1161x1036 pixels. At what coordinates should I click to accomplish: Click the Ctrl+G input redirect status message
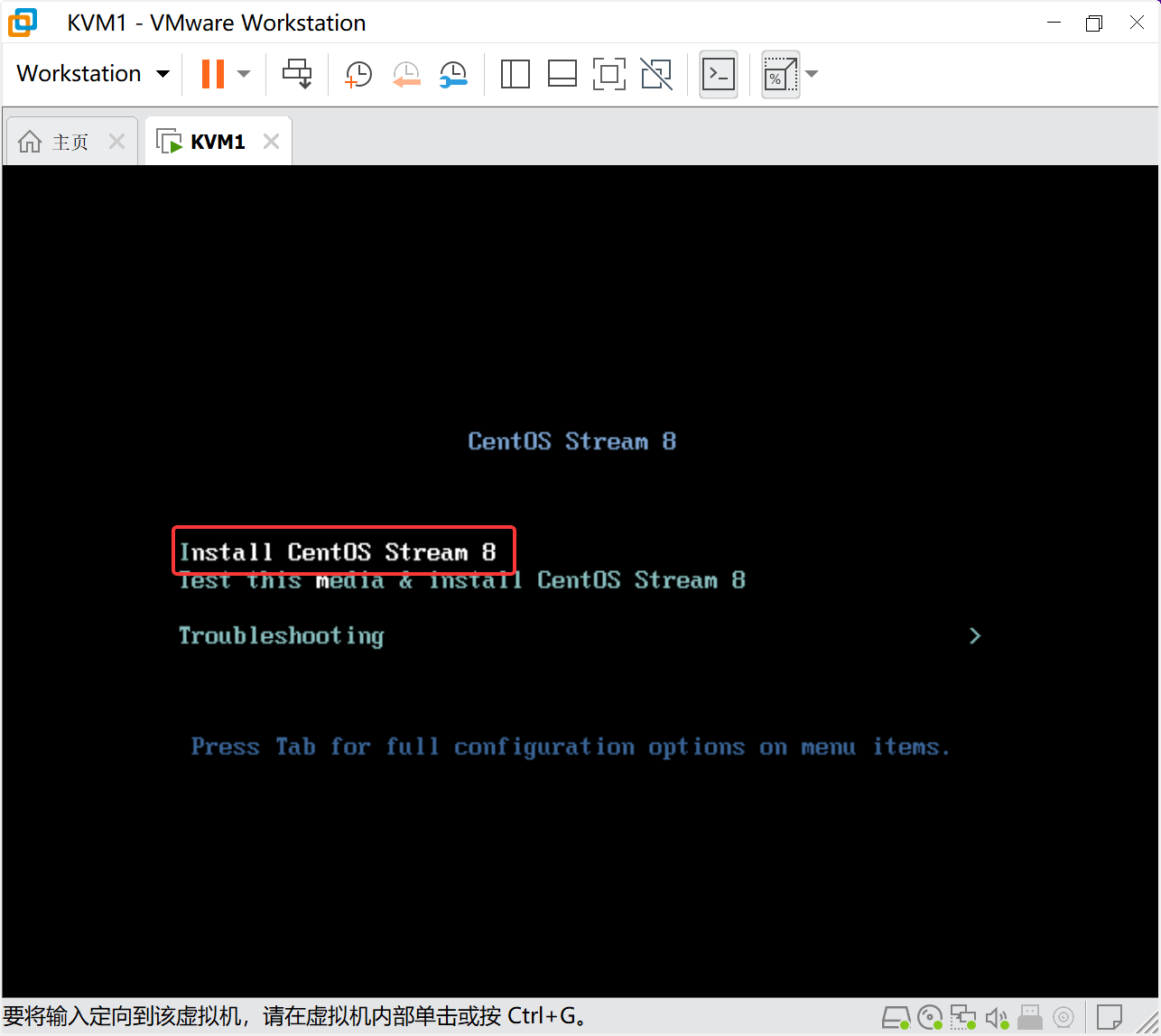[296, 1017]
